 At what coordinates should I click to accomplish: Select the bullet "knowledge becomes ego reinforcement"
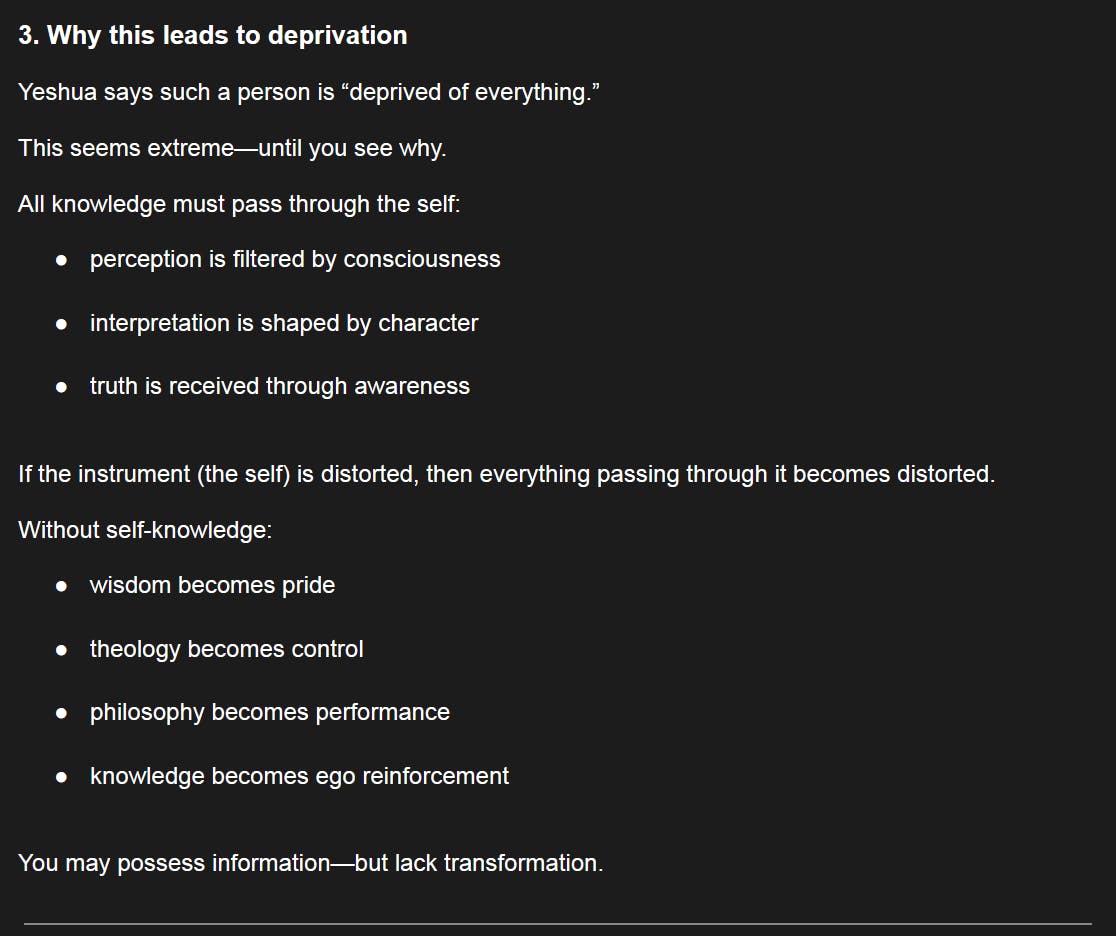tap(299, 776)
